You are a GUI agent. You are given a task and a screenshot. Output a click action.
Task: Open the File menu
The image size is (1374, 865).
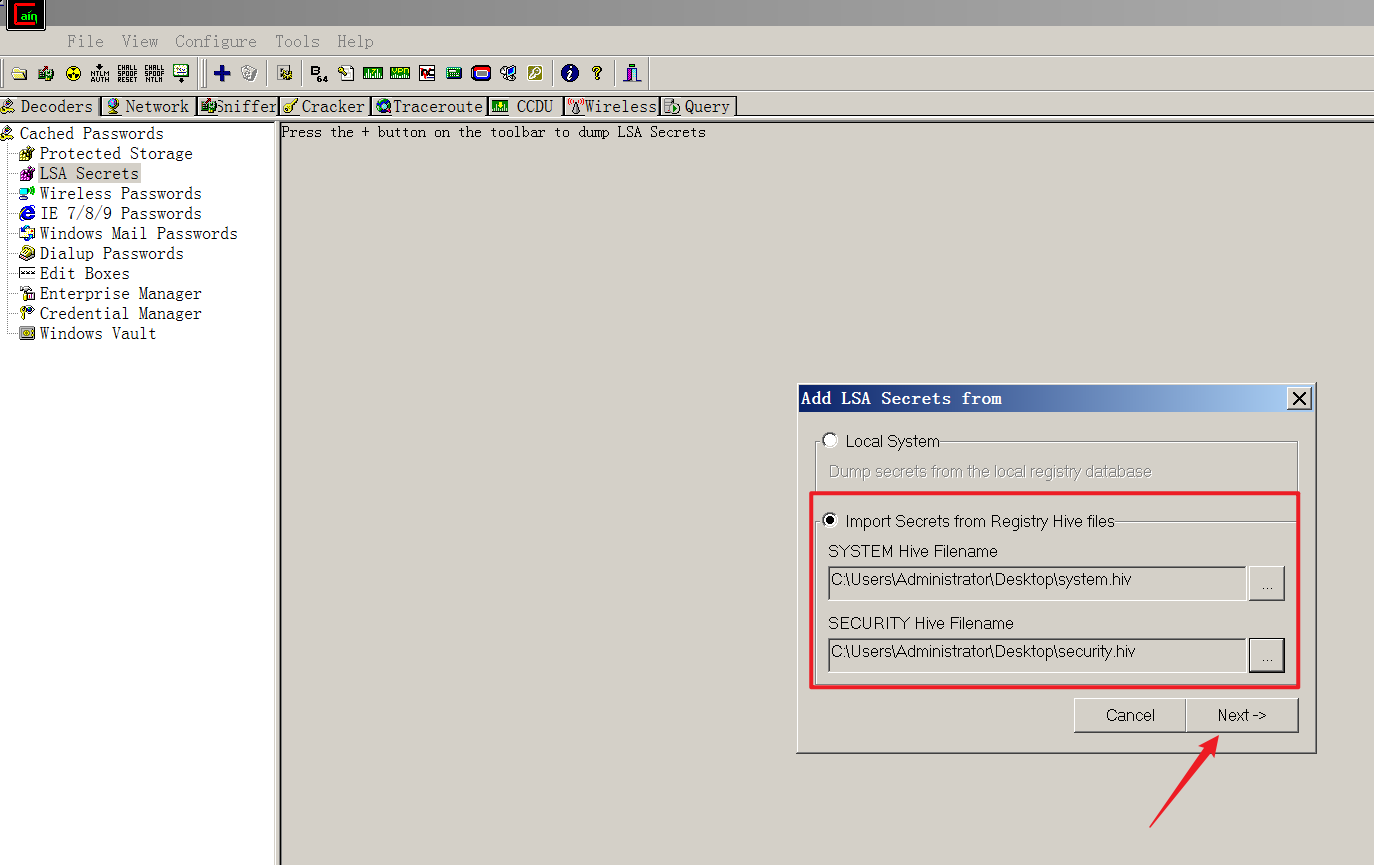coord(85,41)
